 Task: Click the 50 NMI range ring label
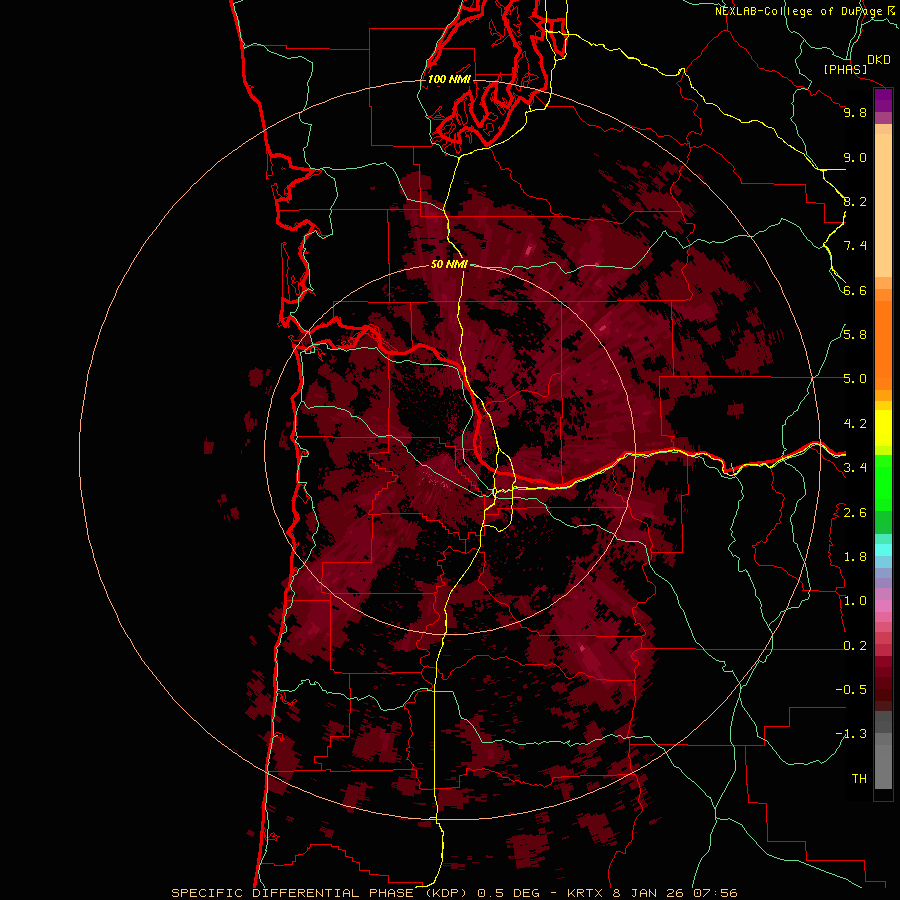[x=449, y=264]
